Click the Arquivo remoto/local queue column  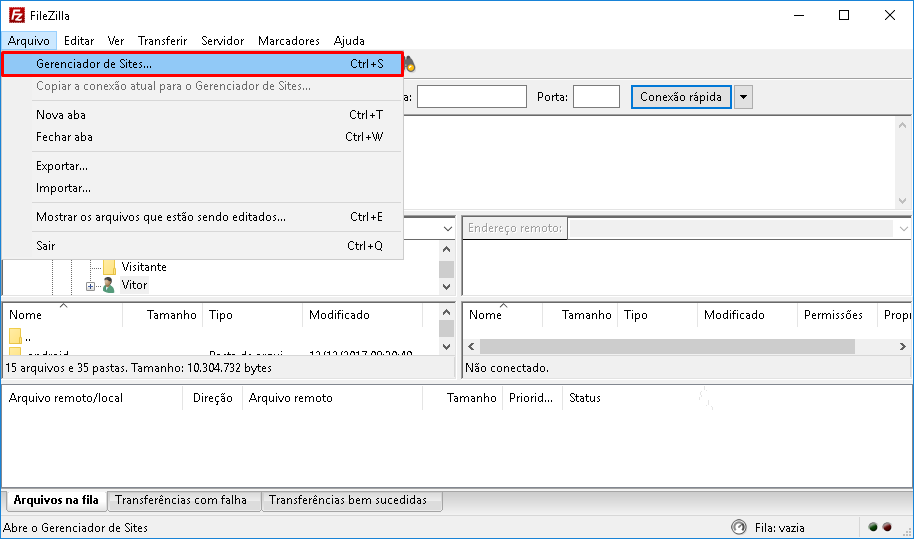pyautogui.click(x=93, y=398)
